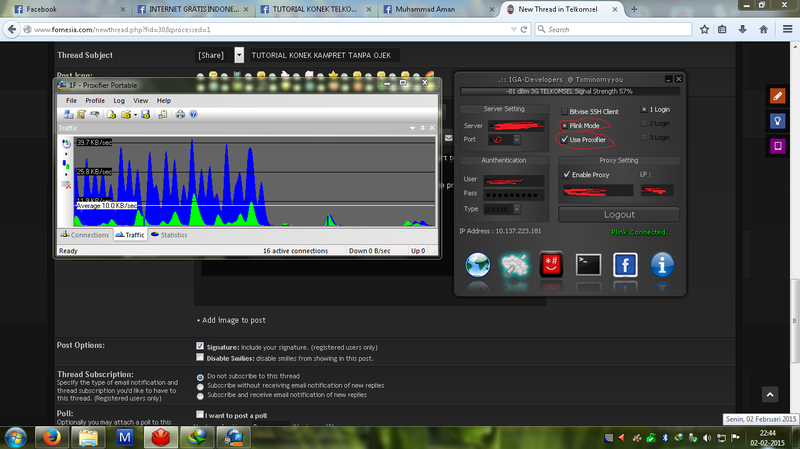Check 'I want to post a poll'
This screenshot has width=800, height=449.
[200, 414]
